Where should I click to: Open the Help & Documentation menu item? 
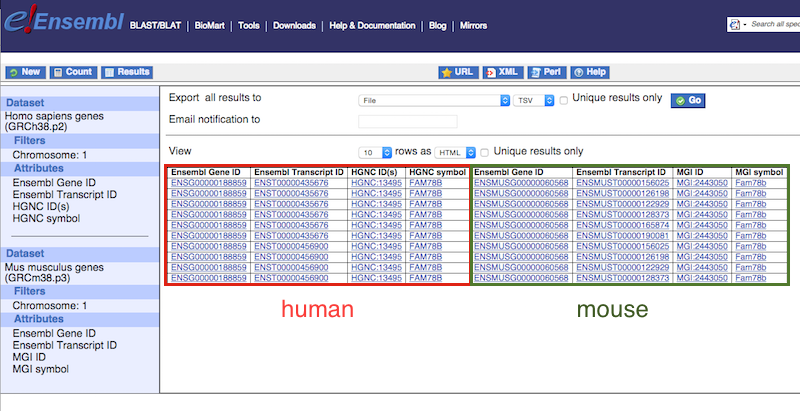374,26
